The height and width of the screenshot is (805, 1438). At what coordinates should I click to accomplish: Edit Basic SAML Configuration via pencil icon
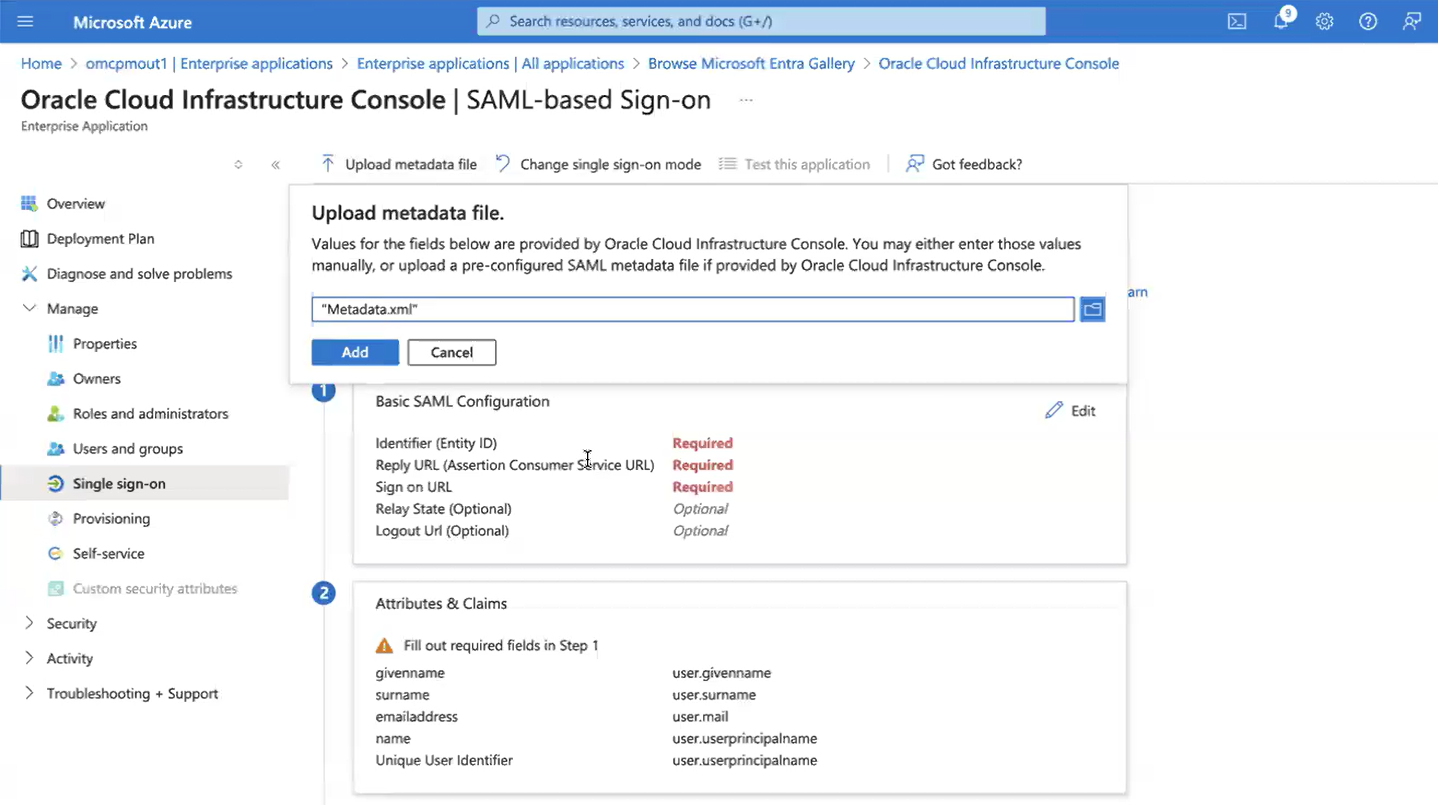[1069, 410]
